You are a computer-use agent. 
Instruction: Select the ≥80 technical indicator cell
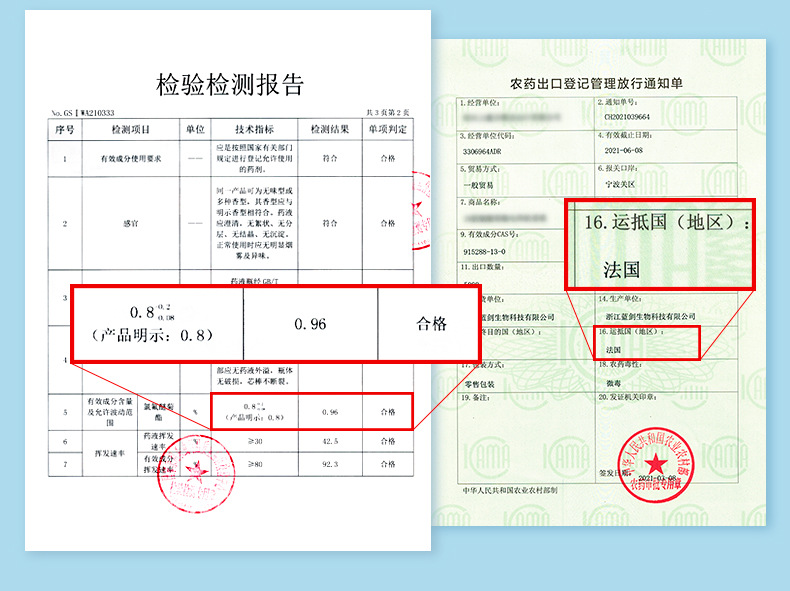pos(255,464)
